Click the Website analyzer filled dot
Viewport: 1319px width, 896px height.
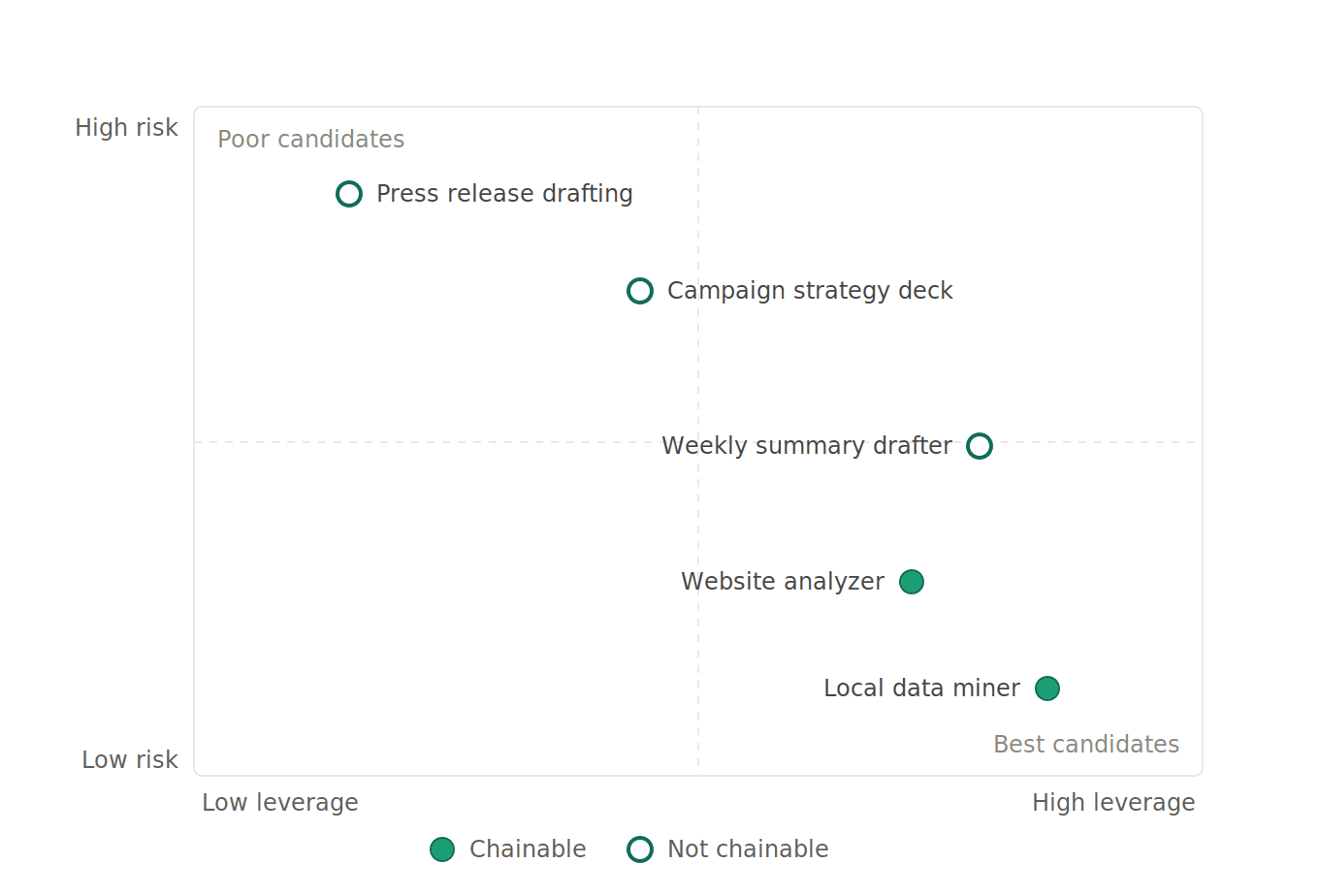(912, 582)
